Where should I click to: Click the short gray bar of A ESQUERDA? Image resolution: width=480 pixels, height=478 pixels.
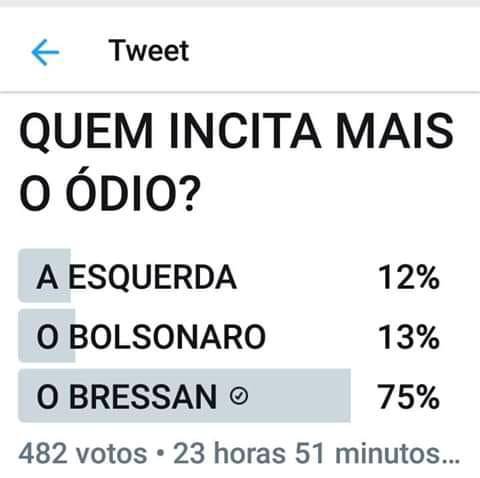click(x=44, y=276)
